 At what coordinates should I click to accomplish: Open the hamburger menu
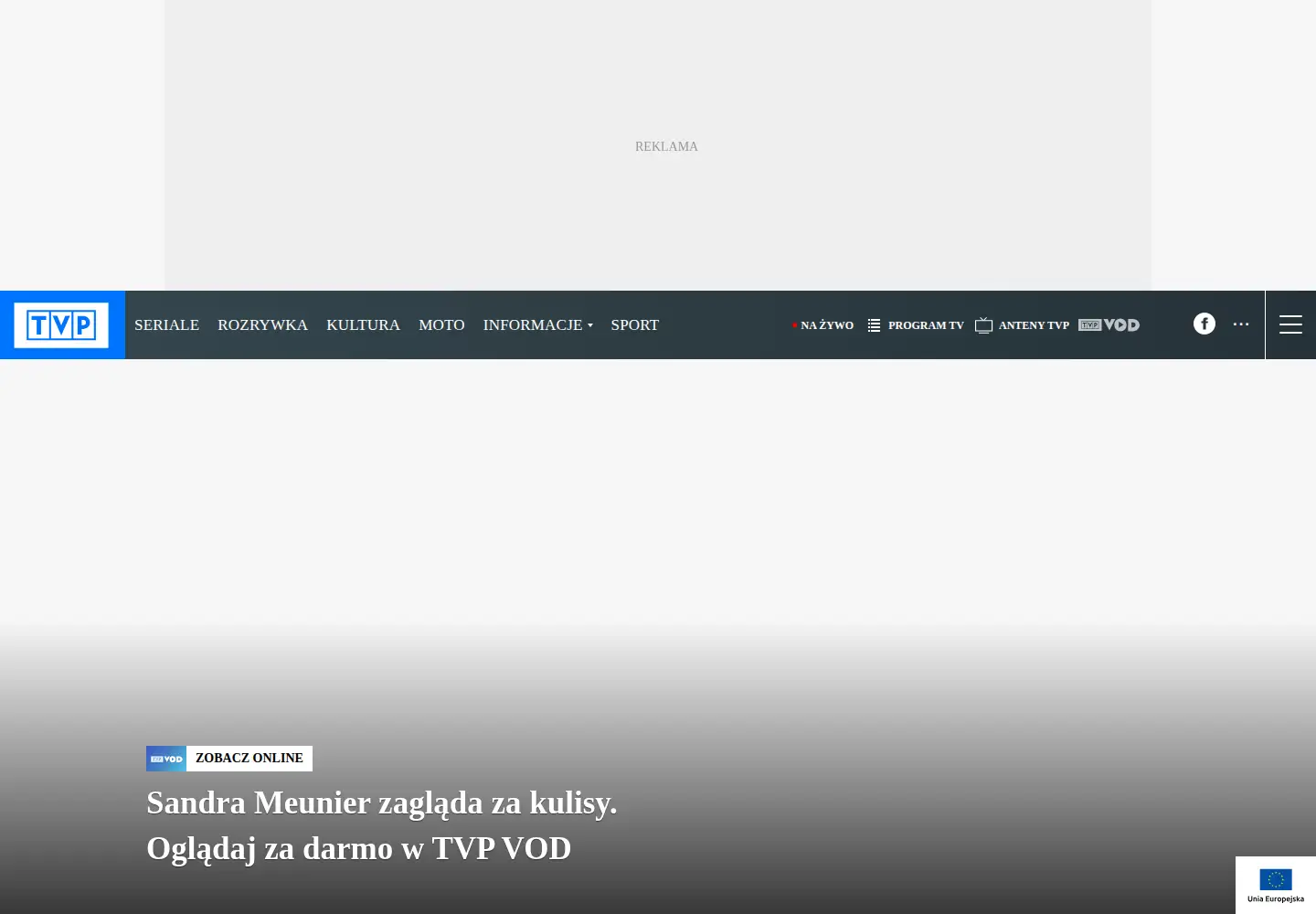pos(1290,324)
